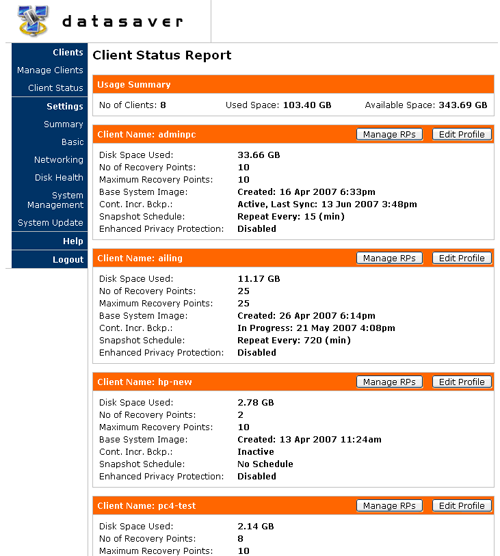Select hp-new disk space value 2.78 GB
500x556 pixels.
click(256, 402)
